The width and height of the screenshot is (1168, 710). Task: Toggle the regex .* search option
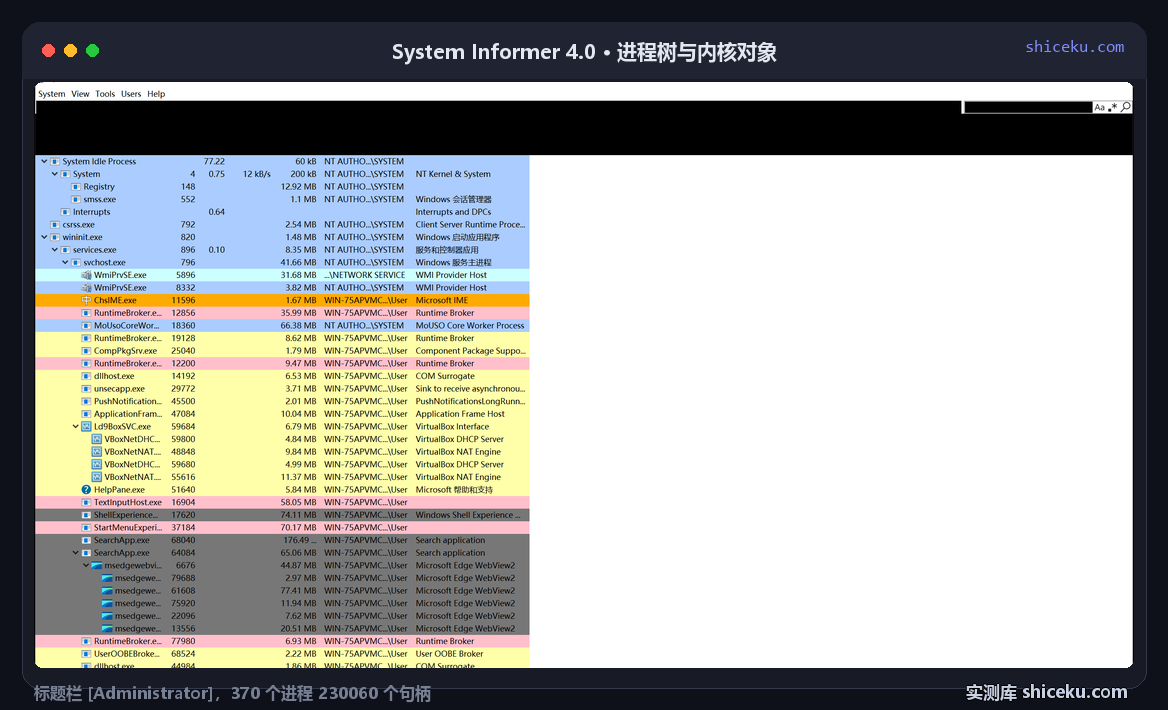tap(1113, 107)
